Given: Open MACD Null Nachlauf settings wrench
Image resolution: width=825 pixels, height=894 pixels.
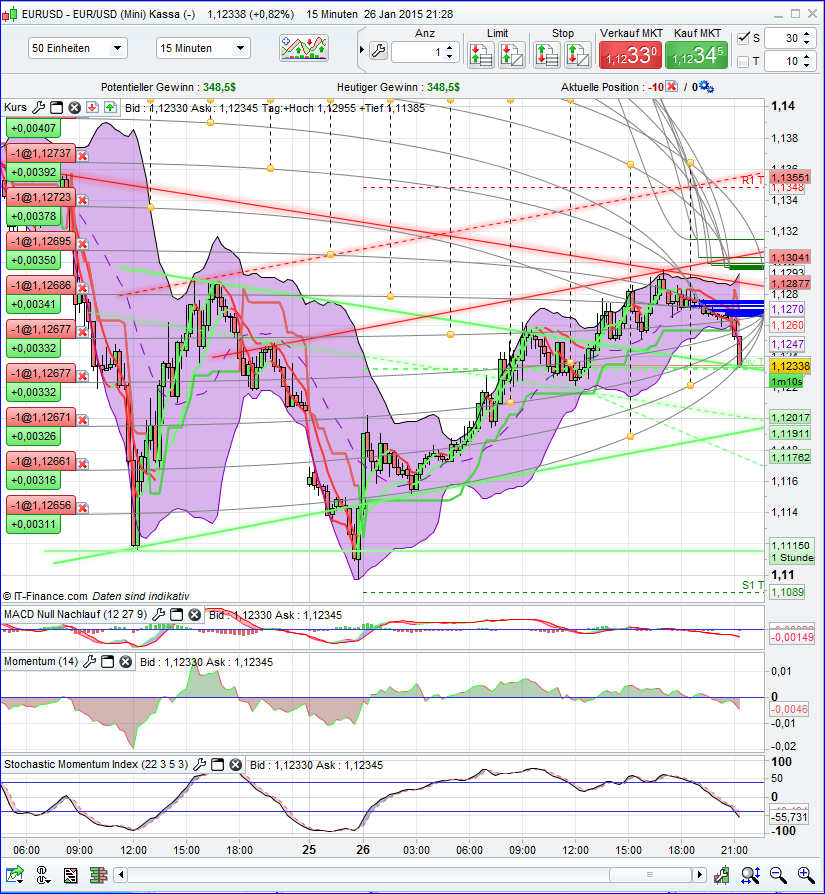Looking at the screenshot, I should (158, 614).
